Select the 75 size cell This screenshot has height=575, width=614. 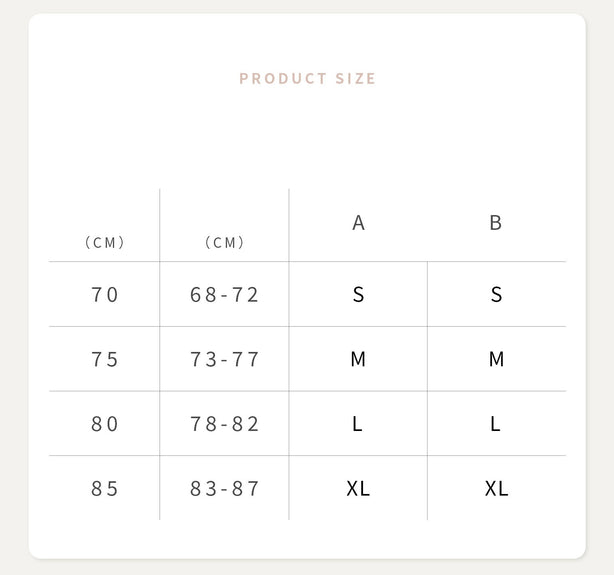[x=105, y=359]
